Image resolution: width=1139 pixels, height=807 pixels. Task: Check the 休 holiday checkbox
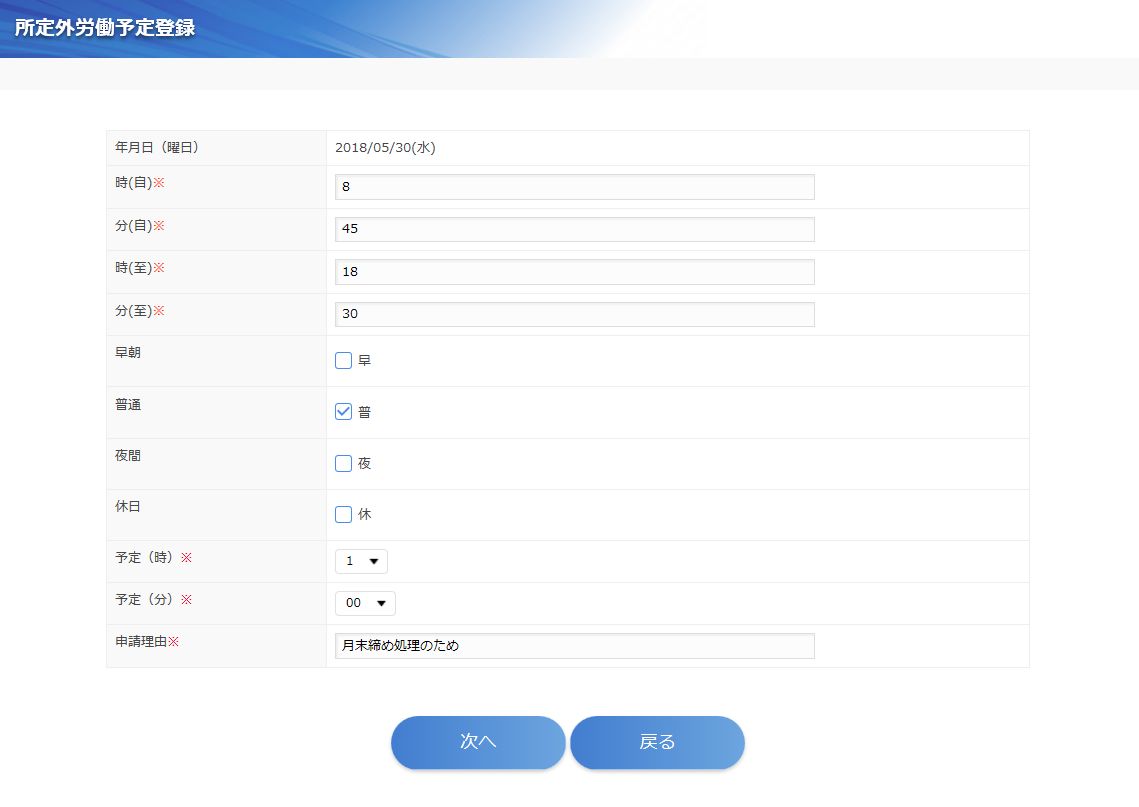pos(344,515)
